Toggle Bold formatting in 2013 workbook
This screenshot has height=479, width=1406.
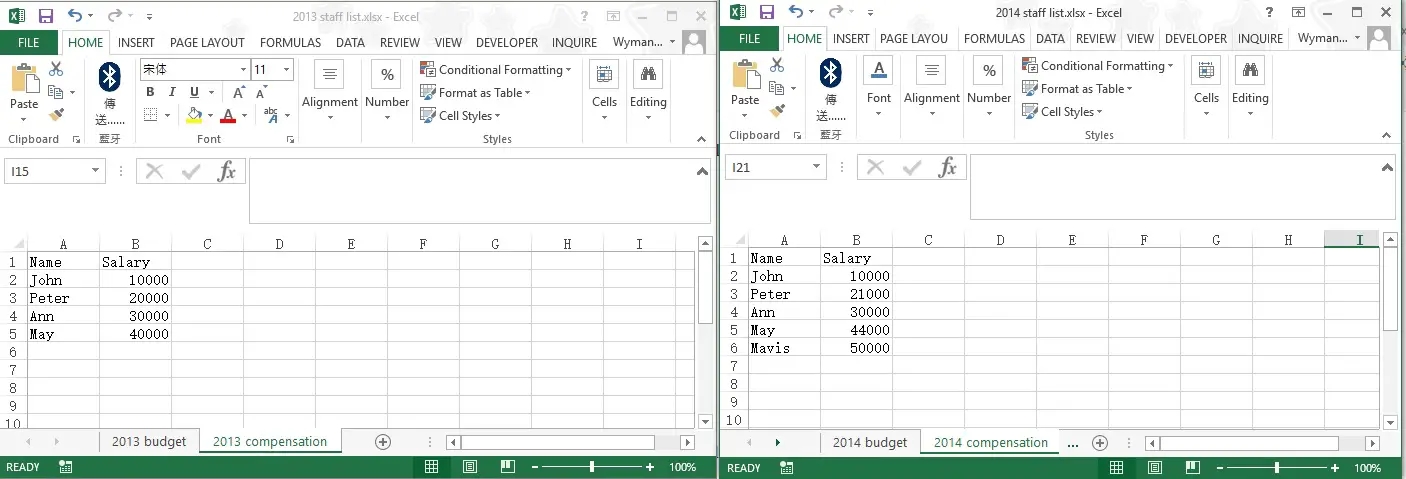(x=150, y=92)
